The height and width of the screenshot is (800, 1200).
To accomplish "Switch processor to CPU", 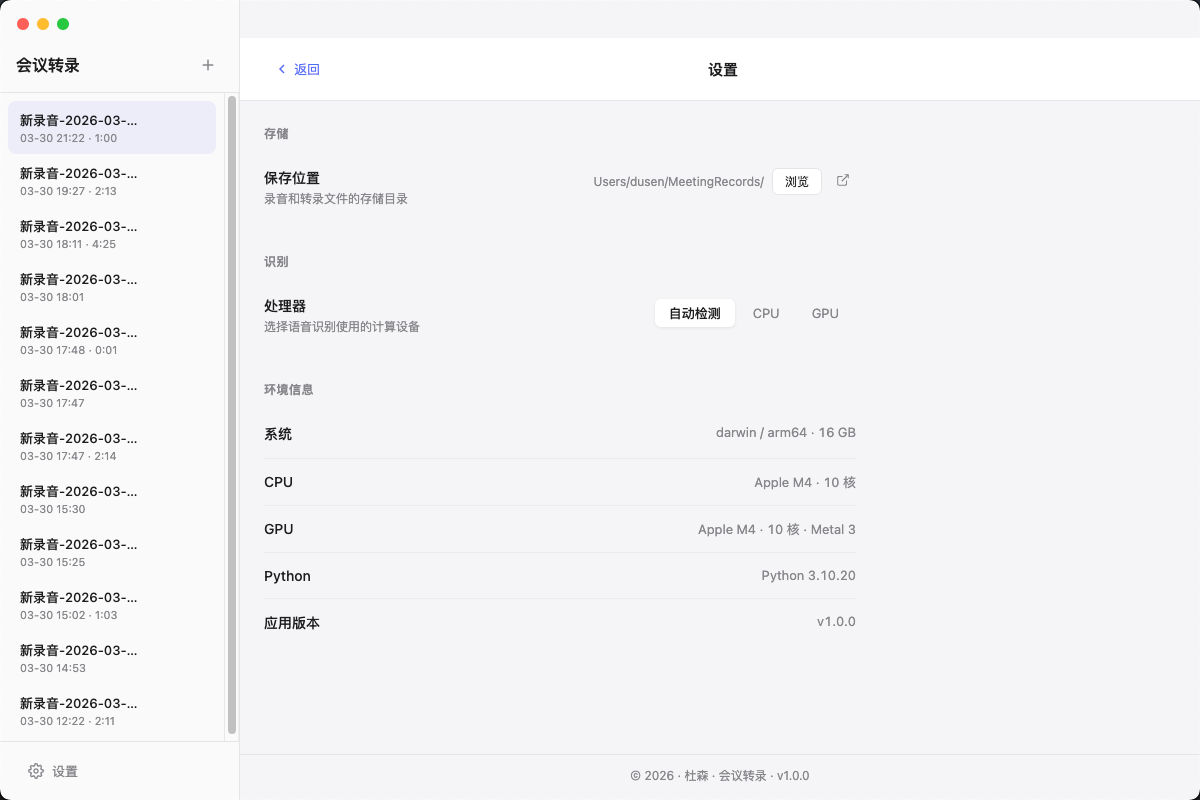I will tap(766, 312).
